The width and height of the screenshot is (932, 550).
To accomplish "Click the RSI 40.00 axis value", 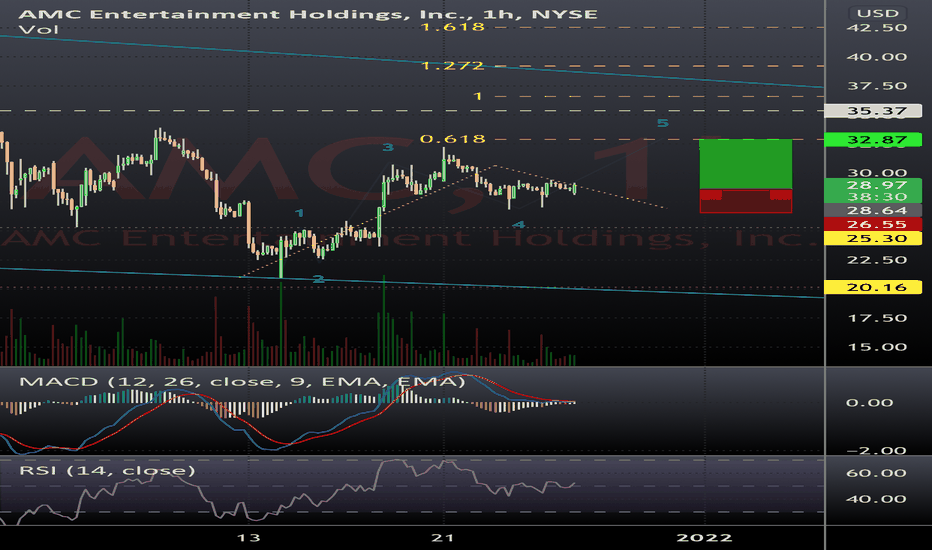I will tap(877, 499).
